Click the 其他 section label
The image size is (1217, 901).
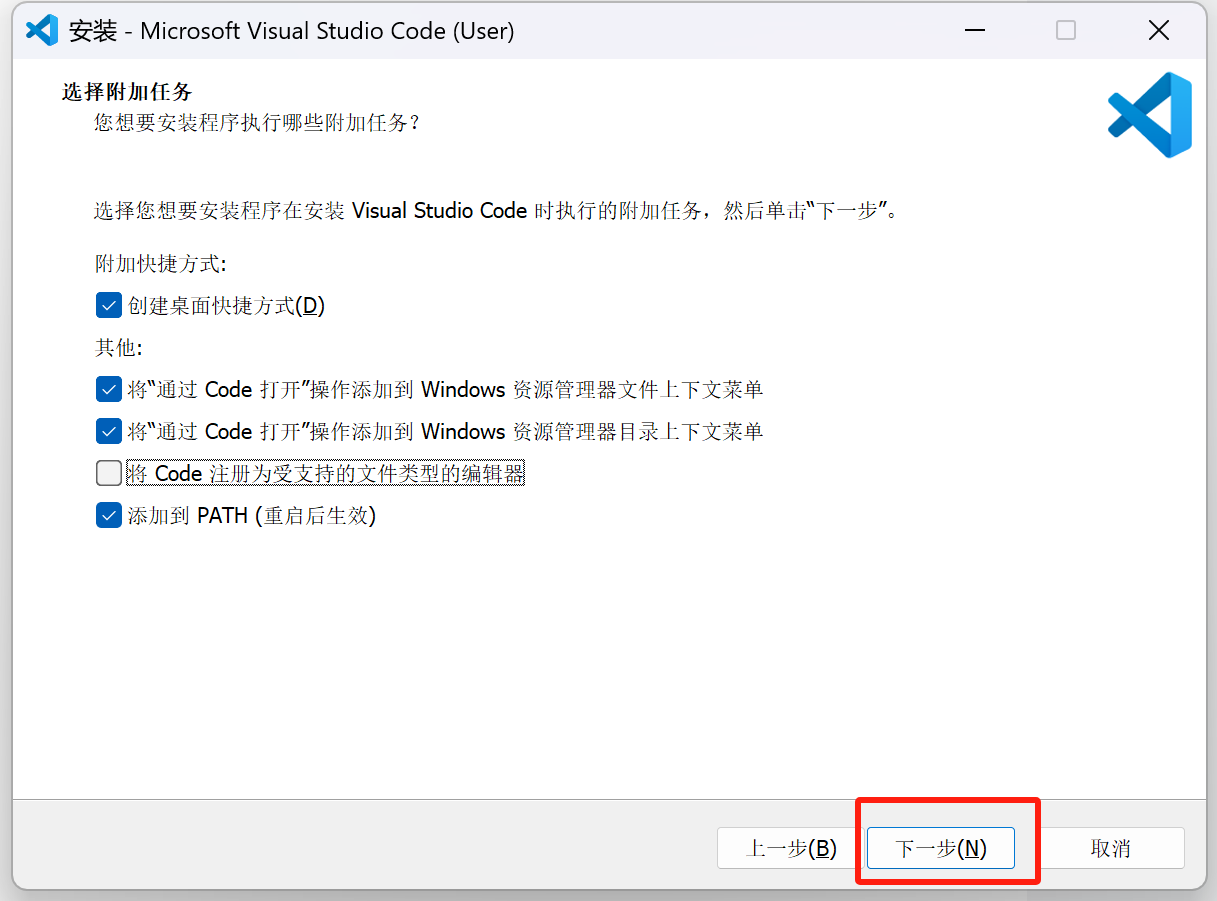point(119,348)
